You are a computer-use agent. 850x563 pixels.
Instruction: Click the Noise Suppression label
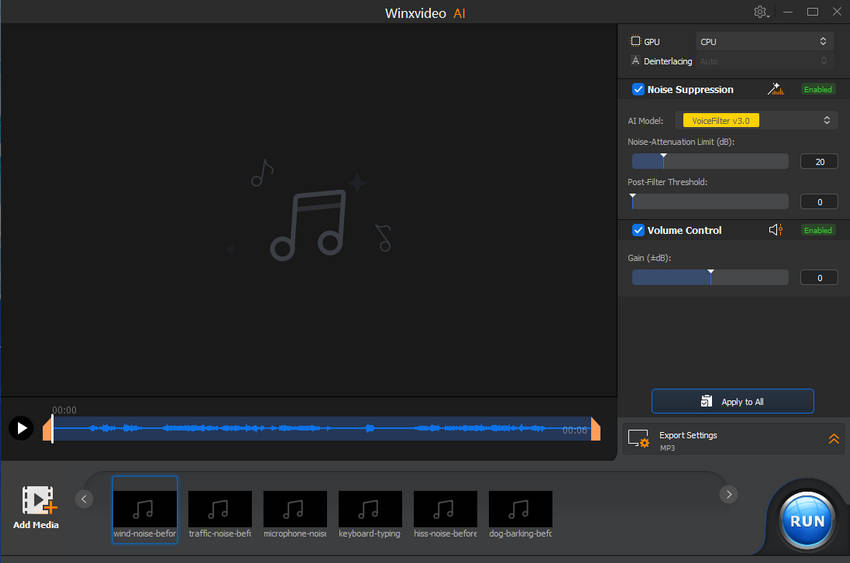(x=690, y=89)
